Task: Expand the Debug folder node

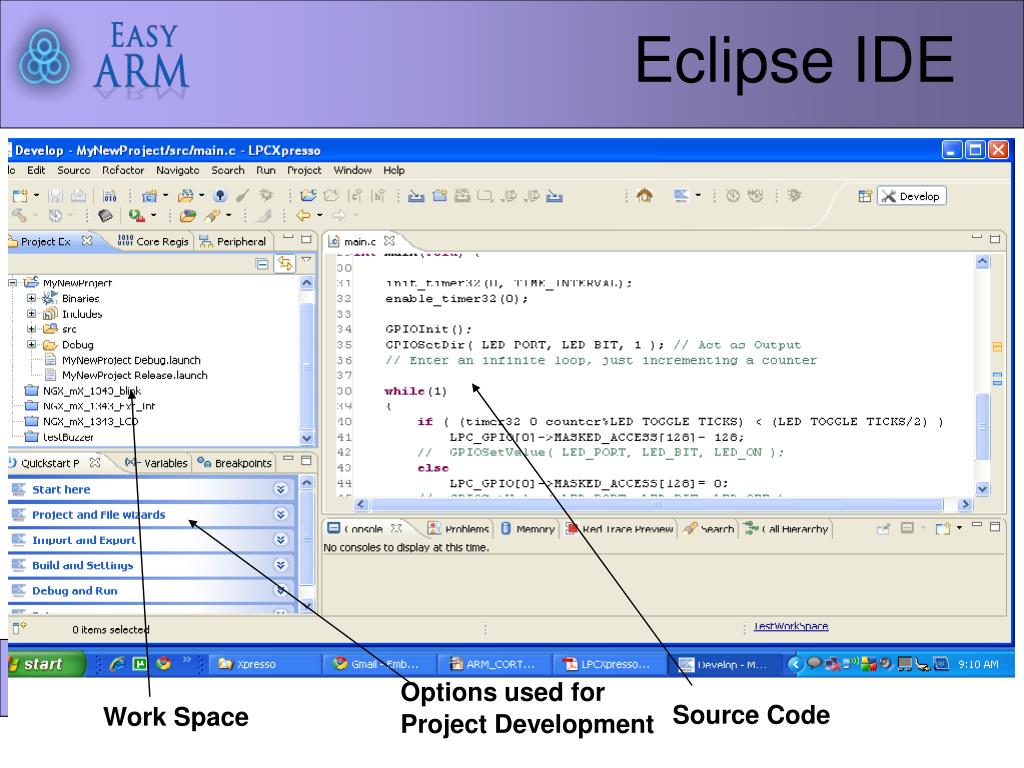Action: pyautogui.click(x=31, y=344)
